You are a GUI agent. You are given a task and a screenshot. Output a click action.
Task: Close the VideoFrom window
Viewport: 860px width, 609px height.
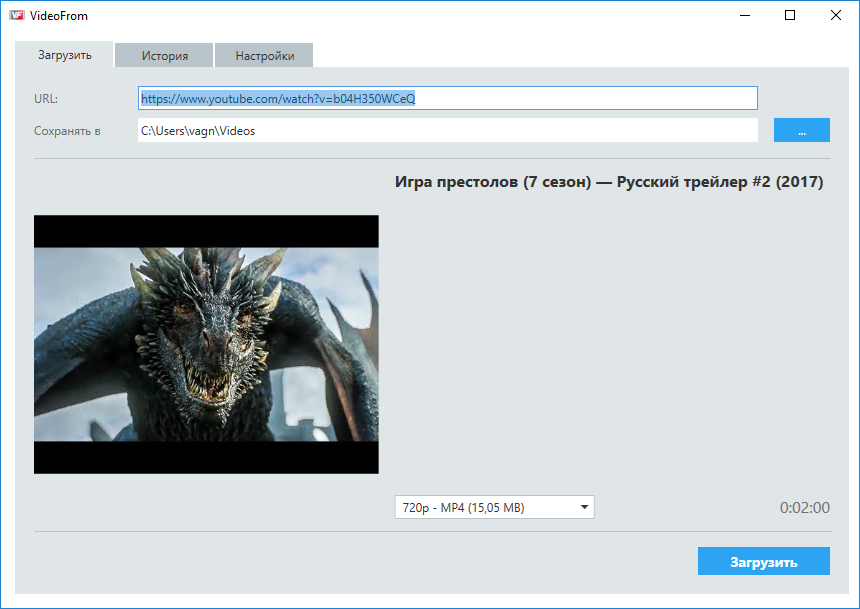click(x=835, y=16)
